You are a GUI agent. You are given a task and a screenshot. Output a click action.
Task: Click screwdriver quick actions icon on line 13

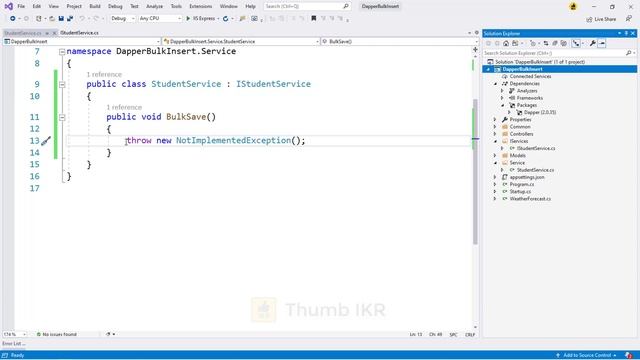tap(46, 141)
